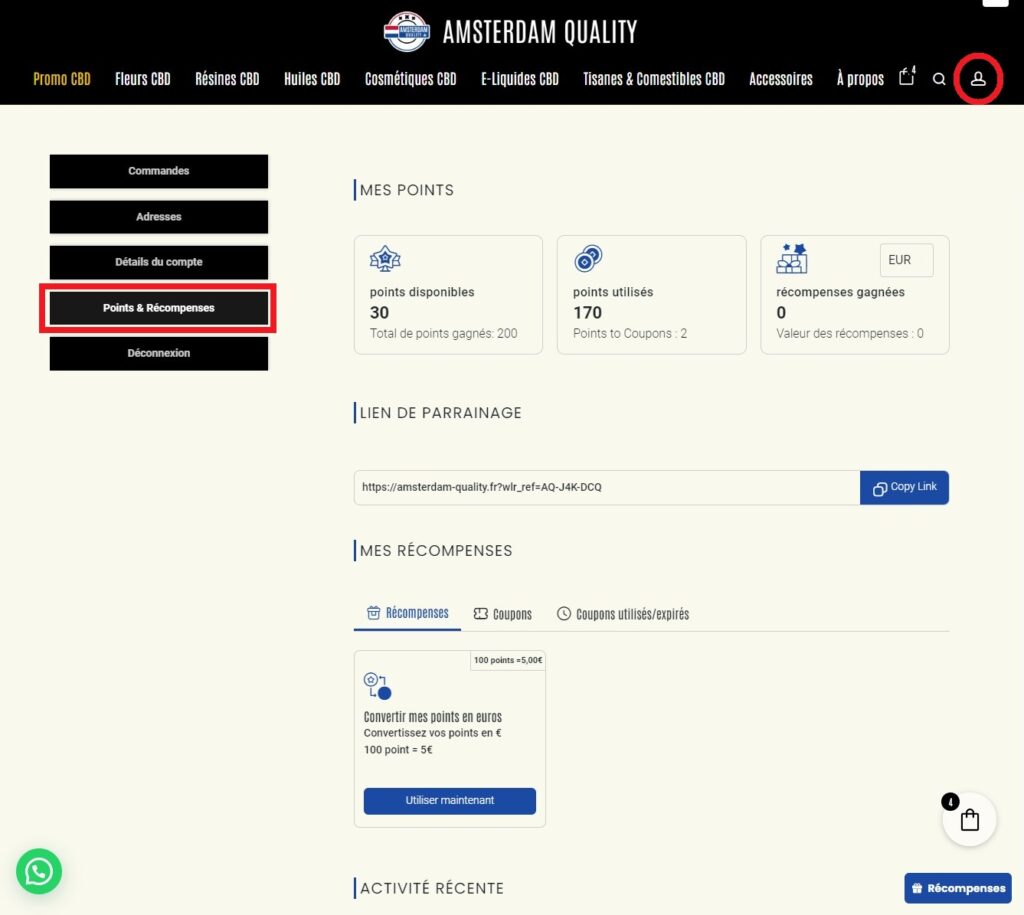Image resolution: width=1024 pixels, height=915 pixels.
Task: Click the referral link text field
Action: click(606, 487)
